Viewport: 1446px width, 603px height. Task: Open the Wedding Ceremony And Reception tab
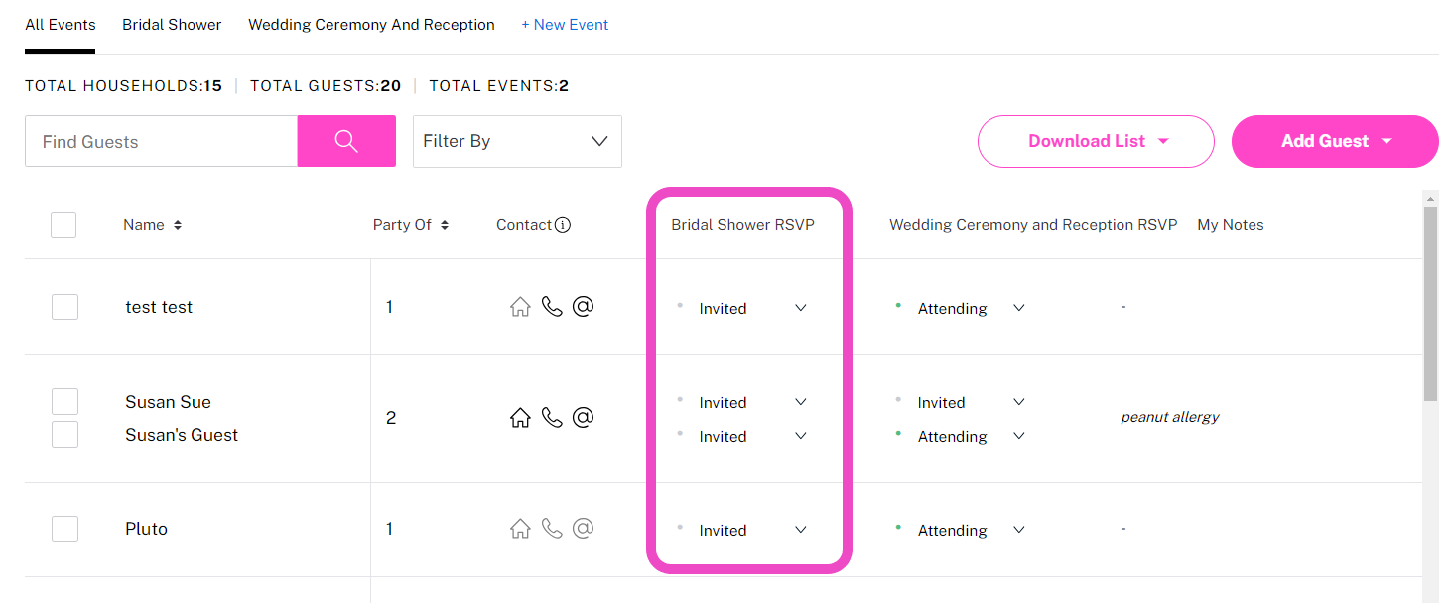(371, 24)
